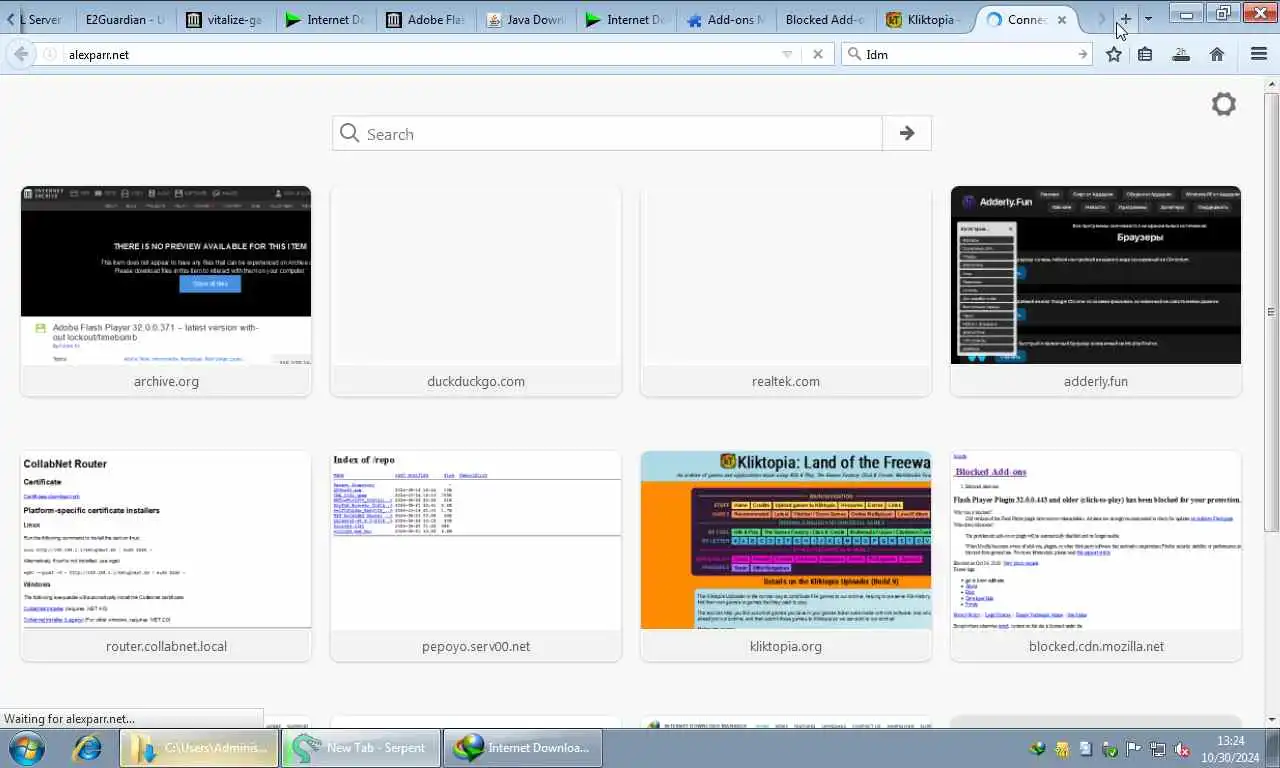The height and width of the screenshot is (768, 1280).
Task: Launch Internet Explorer from the taskbar
Action: pos(87,747)
